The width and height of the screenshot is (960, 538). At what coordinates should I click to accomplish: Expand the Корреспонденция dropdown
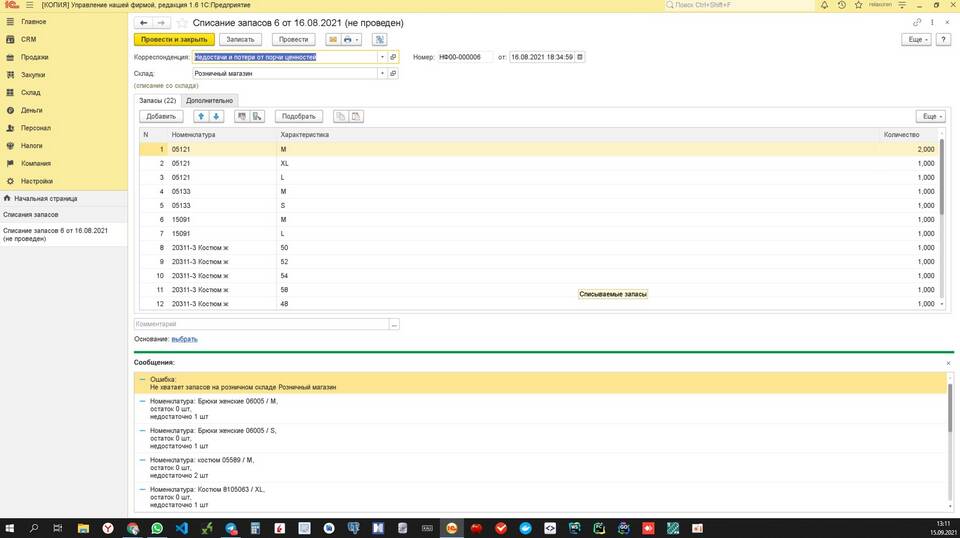[x=382, y=57]
